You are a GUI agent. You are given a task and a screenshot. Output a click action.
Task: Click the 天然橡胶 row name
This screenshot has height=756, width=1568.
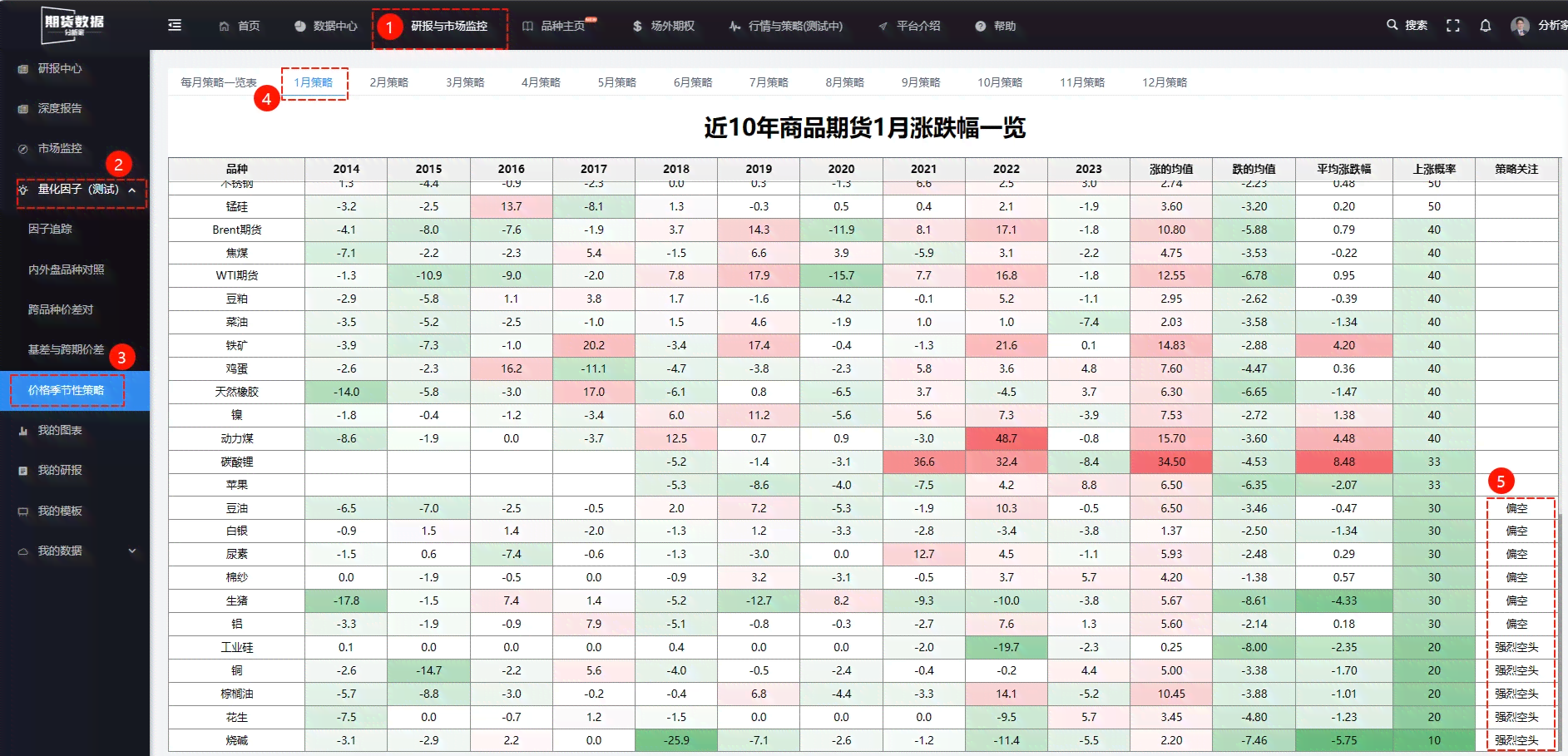point(237,392)
